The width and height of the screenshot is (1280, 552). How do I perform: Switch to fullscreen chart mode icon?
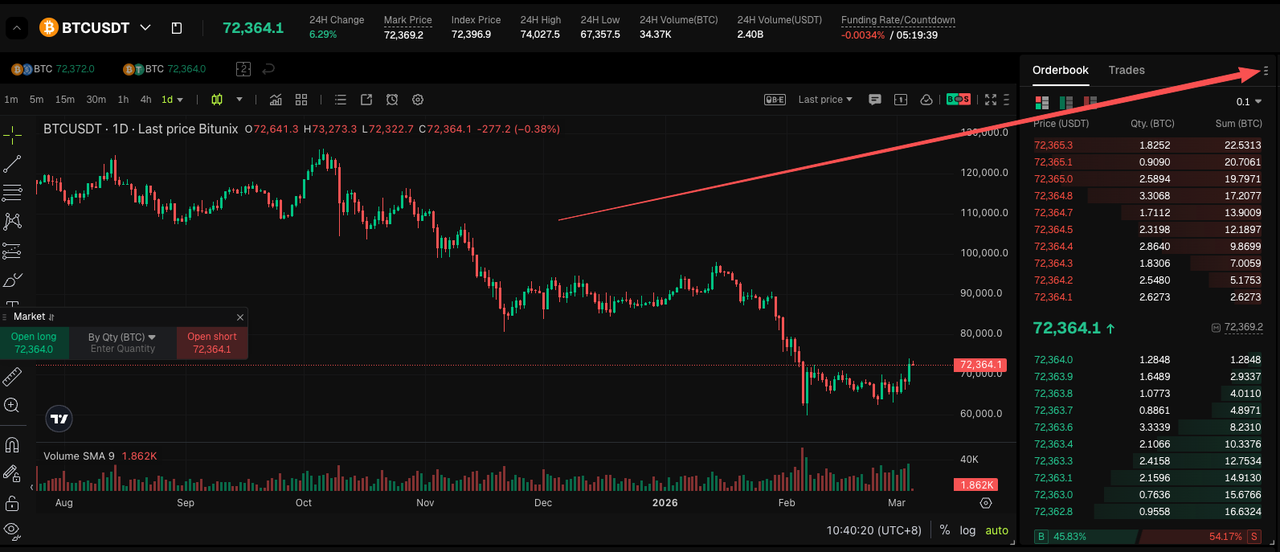[991, 100]
